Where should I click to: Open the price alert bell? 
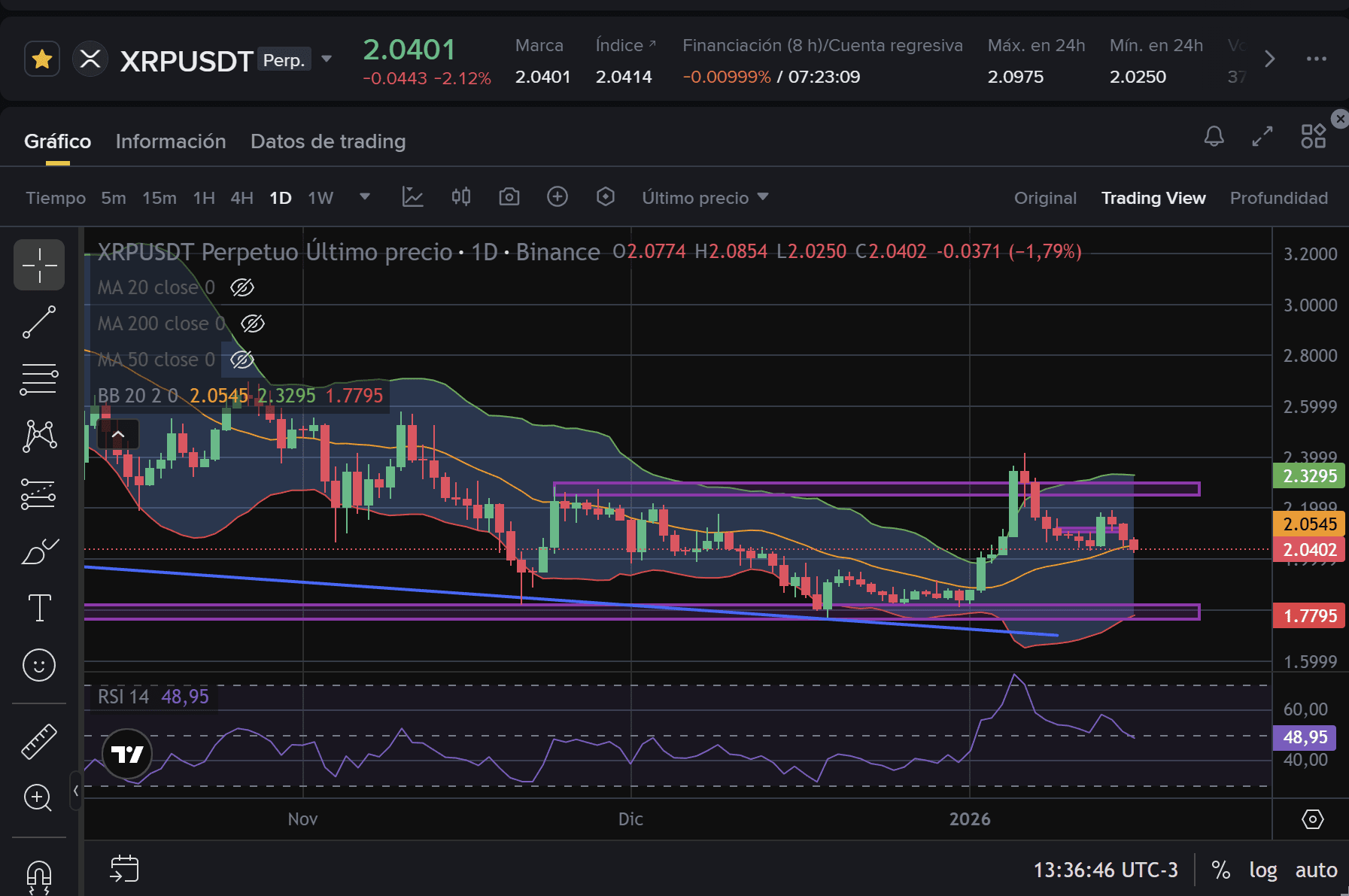pos(1214,136)
